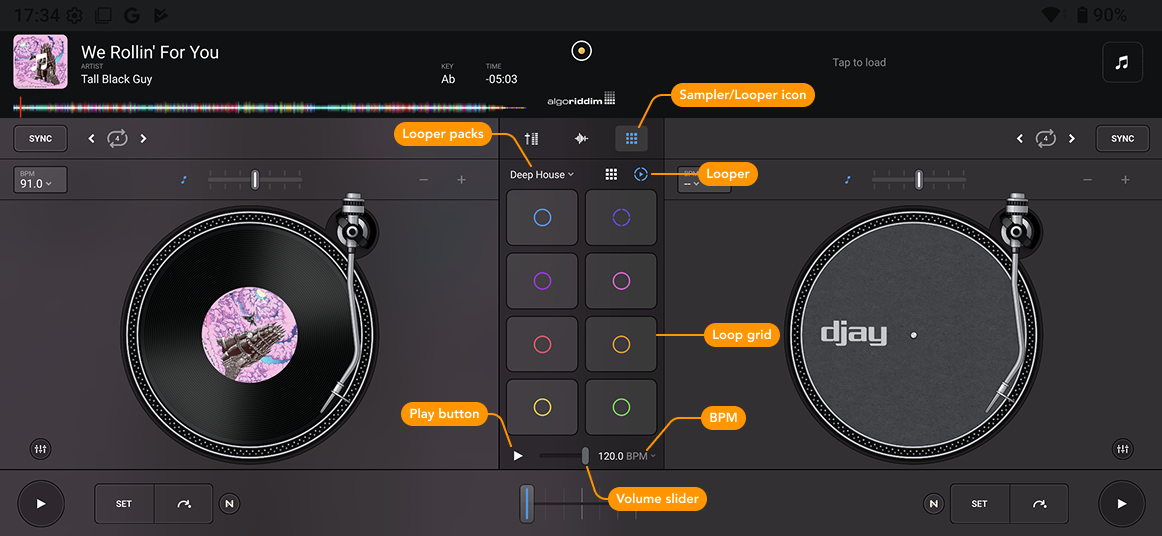The image size is (1162, 536).
Task: Double loop length on left deck
Action: pos(144,139)
